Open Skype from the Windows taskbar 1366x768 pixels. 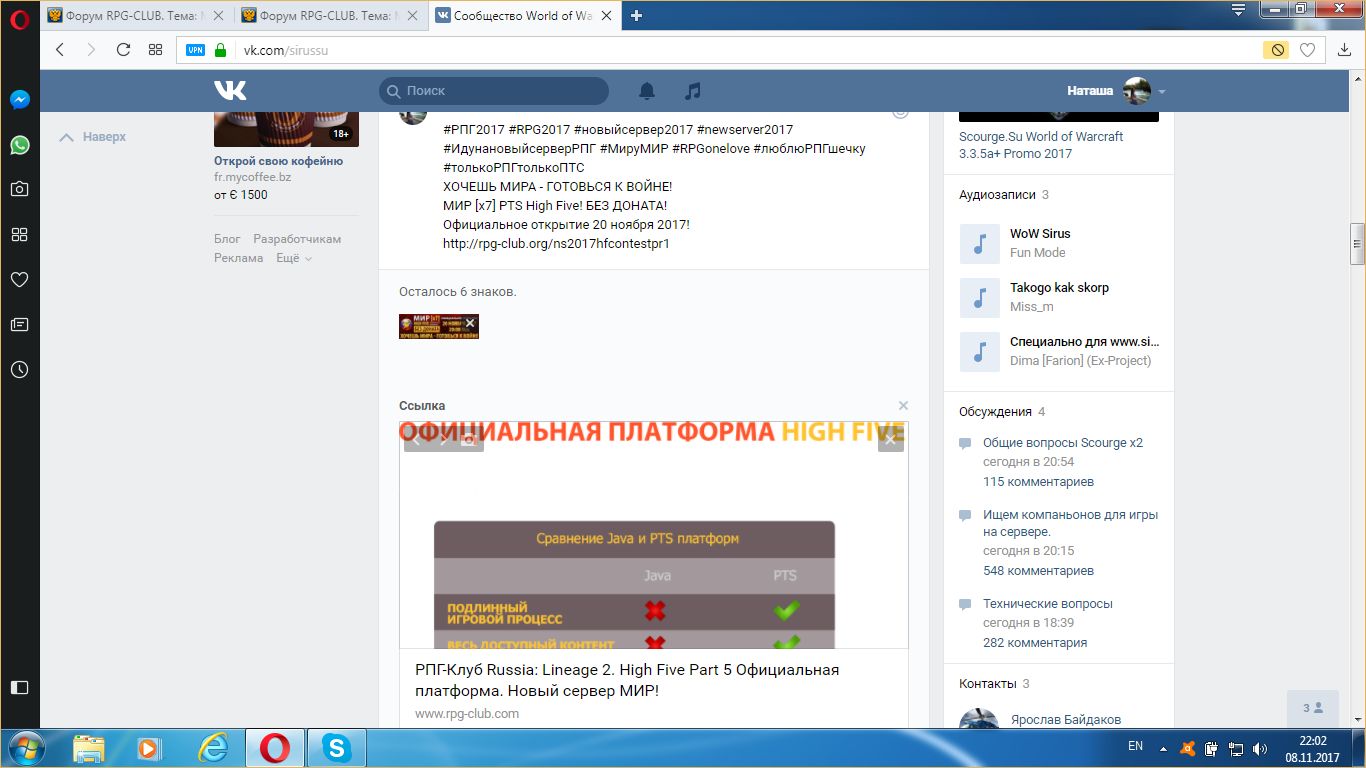pos(337,748)
